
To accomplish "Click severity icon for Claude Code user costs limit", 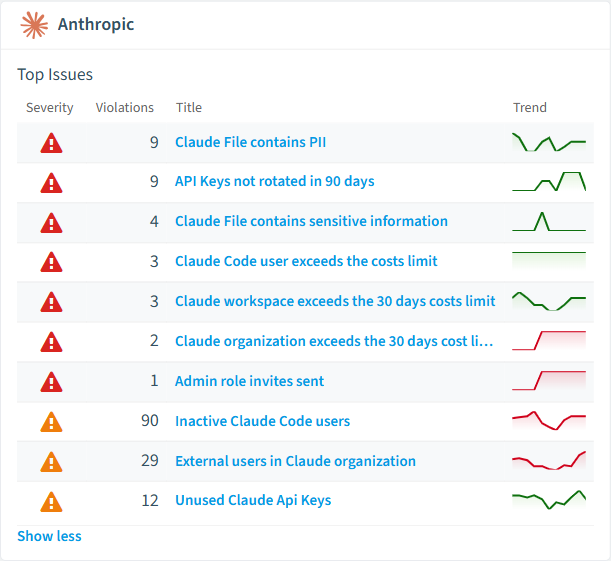I will pyautogui.click(x=51, y=262).
